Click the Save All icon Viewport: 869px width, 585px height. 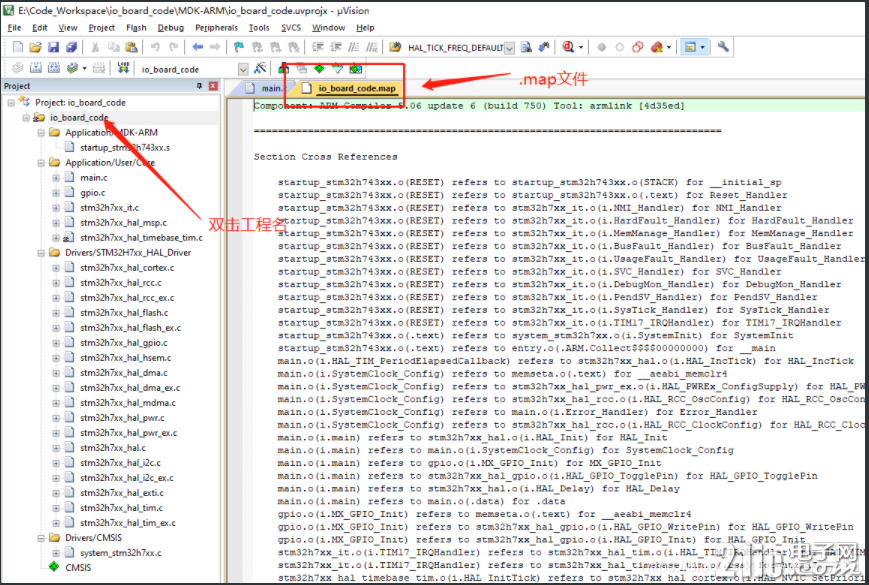pos(71,48)
